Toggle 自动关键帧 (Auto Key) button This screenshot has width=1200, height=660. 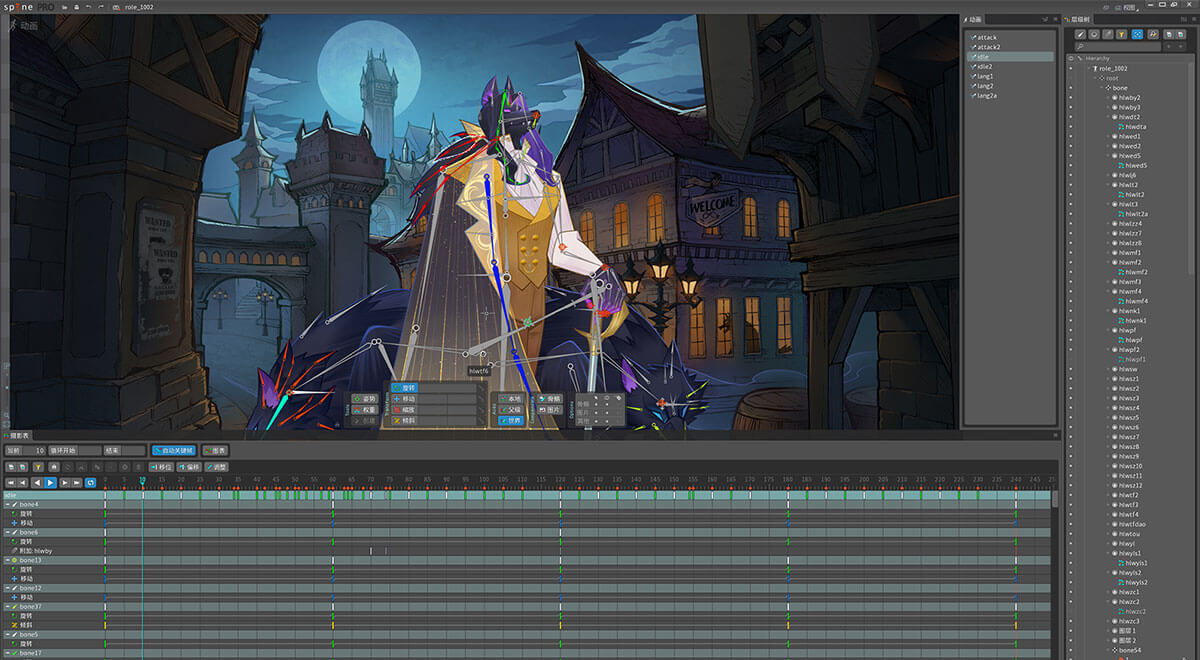point(174,451)
